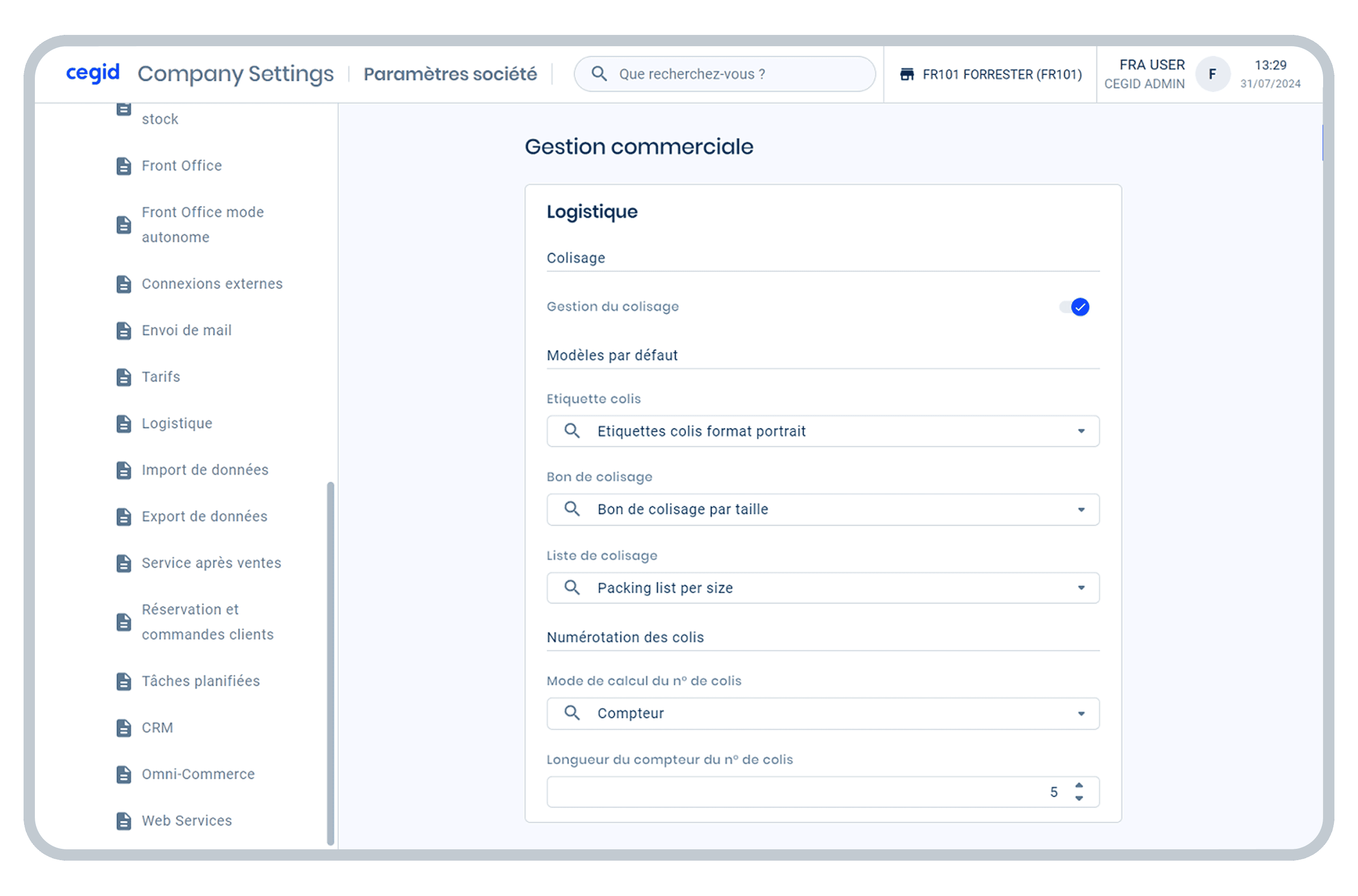Viewport: 1358px width, 896px height.
Task: Click the Réservation et commandes clients icon
Action: tap(124, 623)
